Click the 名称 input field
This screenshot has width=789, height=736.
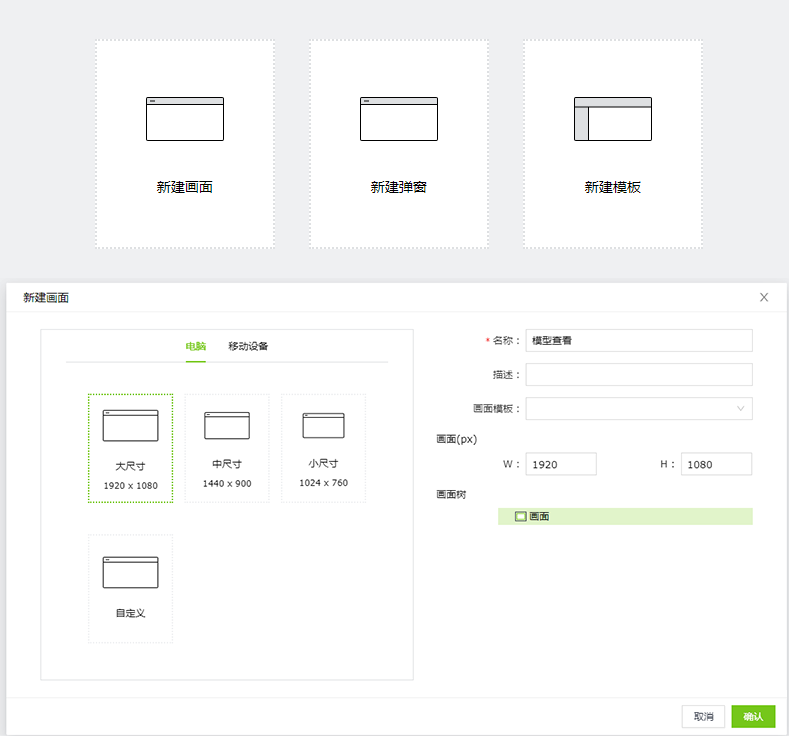[638, 340]
